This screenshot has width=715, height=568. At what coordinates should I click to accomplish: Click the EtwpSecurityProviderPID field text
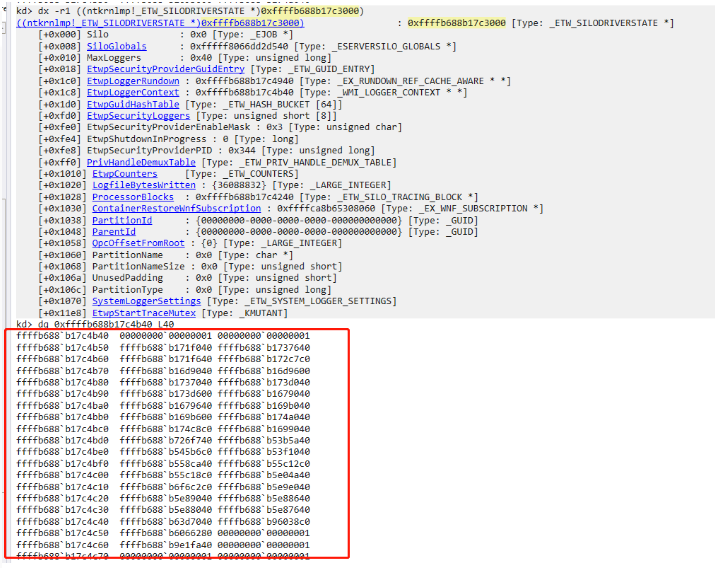[x=149, y=150]
